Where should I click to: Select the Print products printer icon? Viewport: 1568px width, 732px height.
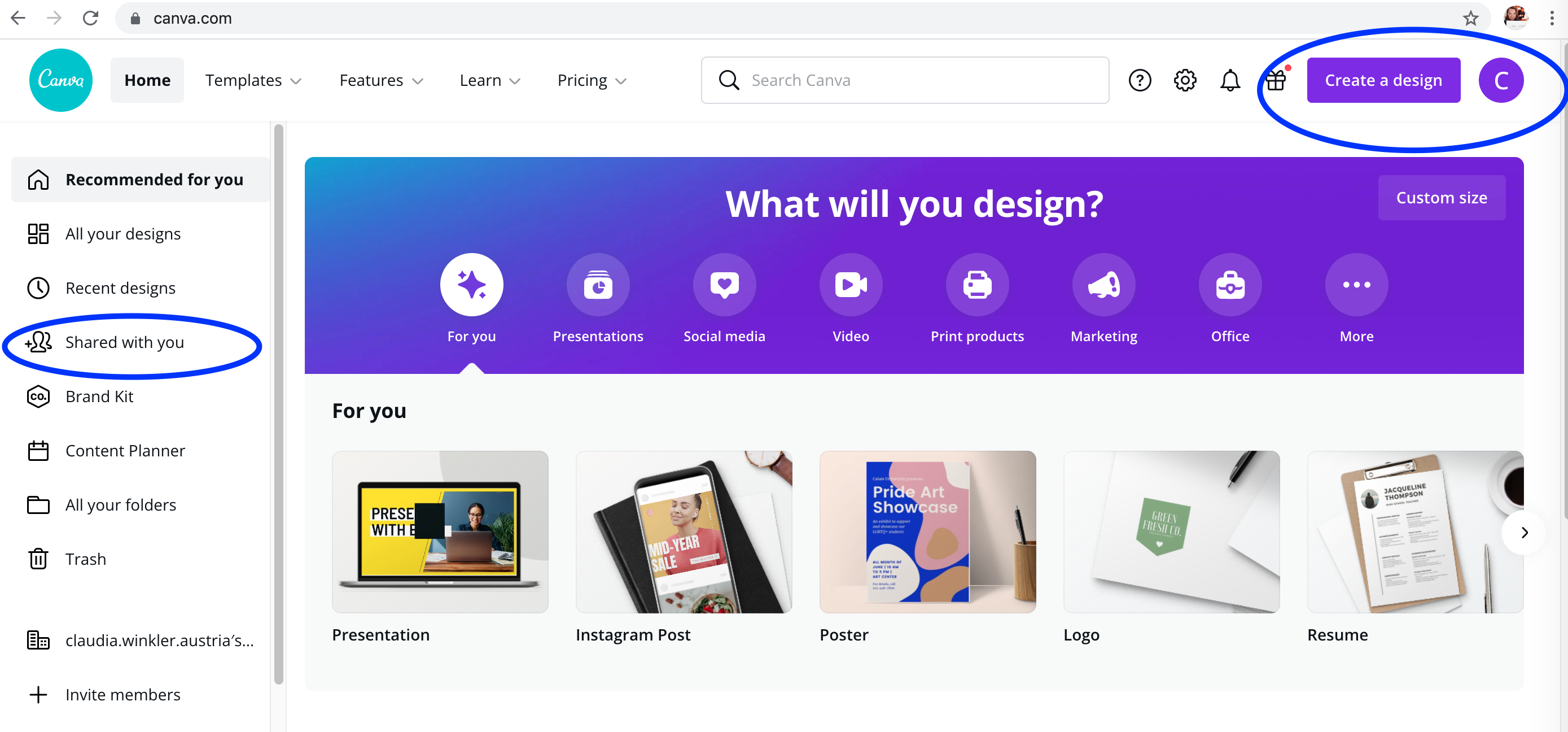click(977, 285)
